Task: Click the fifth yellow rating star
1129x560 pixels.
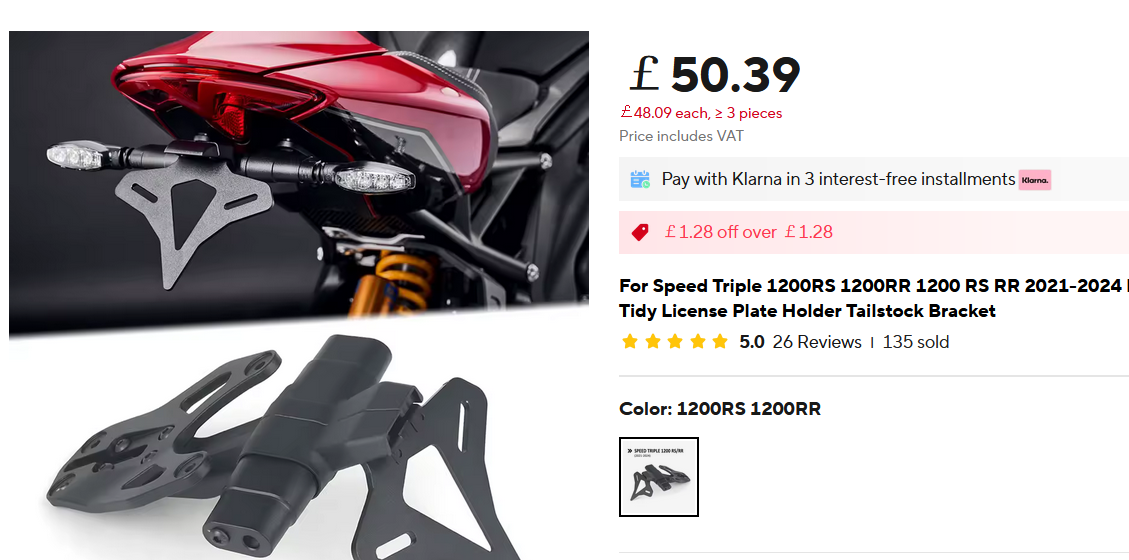Action: click(x=720, y=342)
